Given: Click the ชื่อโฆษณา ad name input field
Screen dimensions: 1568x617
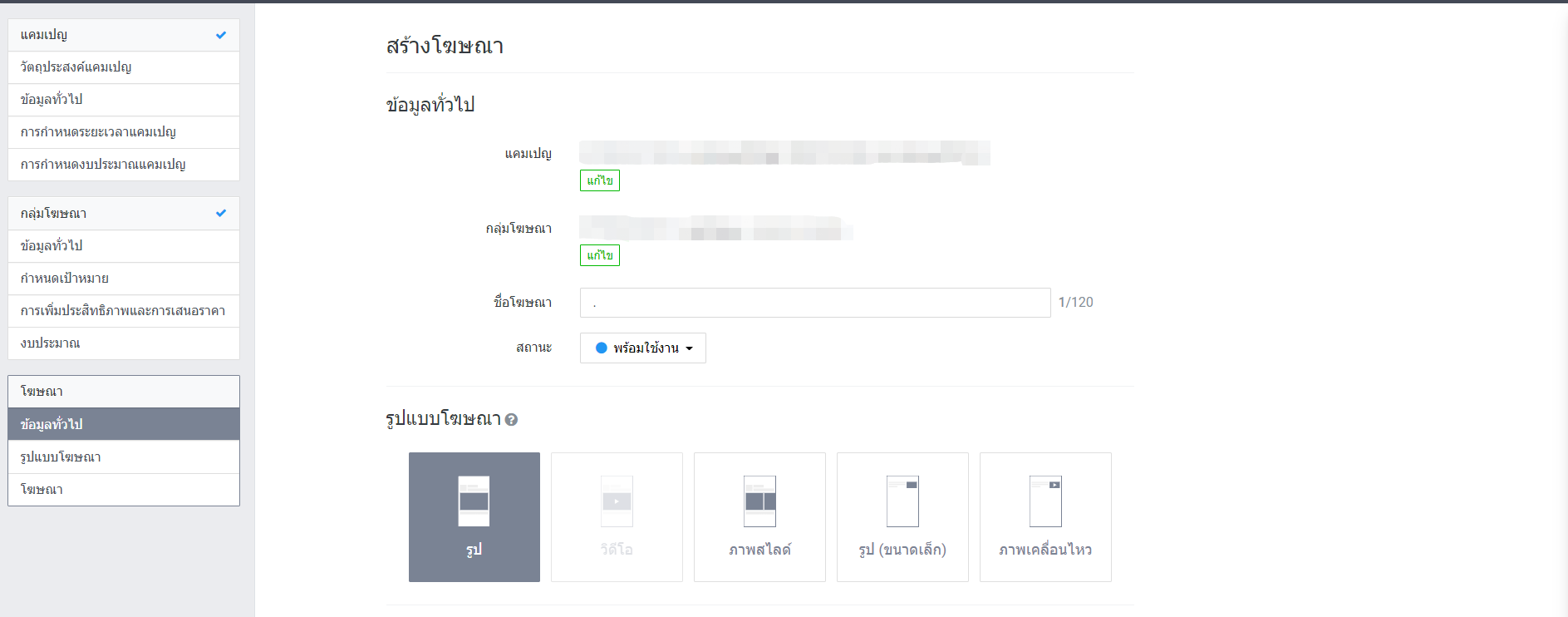Looking at the screenshot, I should (814, 303).
